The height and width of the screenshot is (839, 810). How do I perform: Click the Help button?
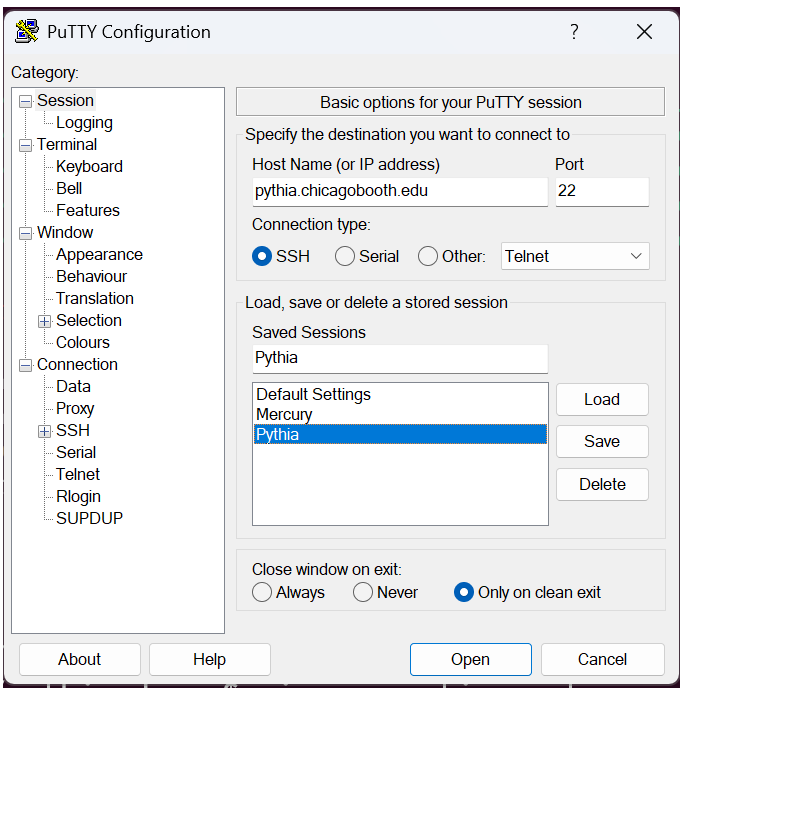[210, 659]
